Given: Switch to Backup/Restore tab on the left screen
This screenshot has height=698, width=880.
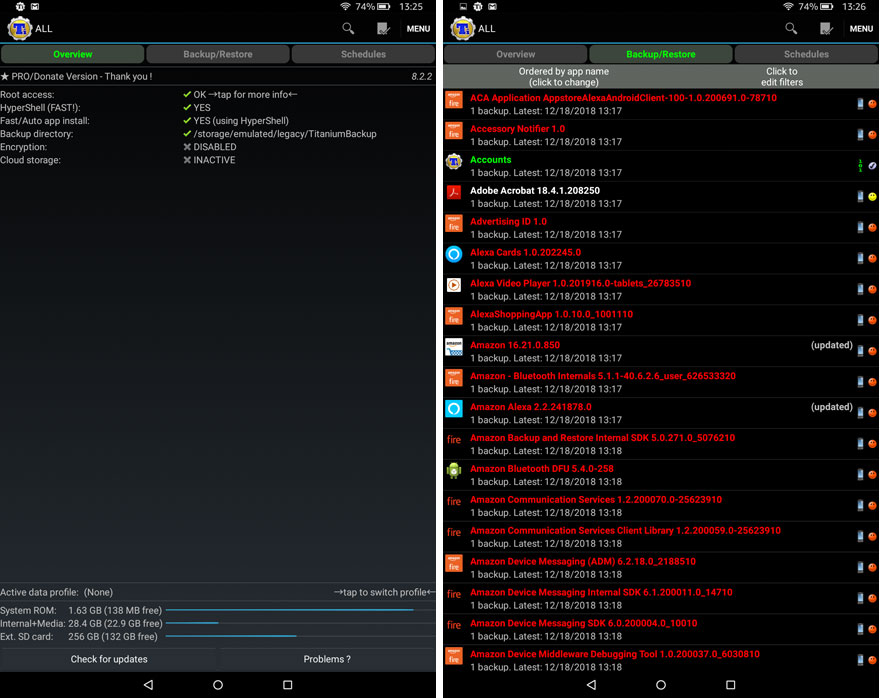Looking at the screenshot, I should 218,54.
